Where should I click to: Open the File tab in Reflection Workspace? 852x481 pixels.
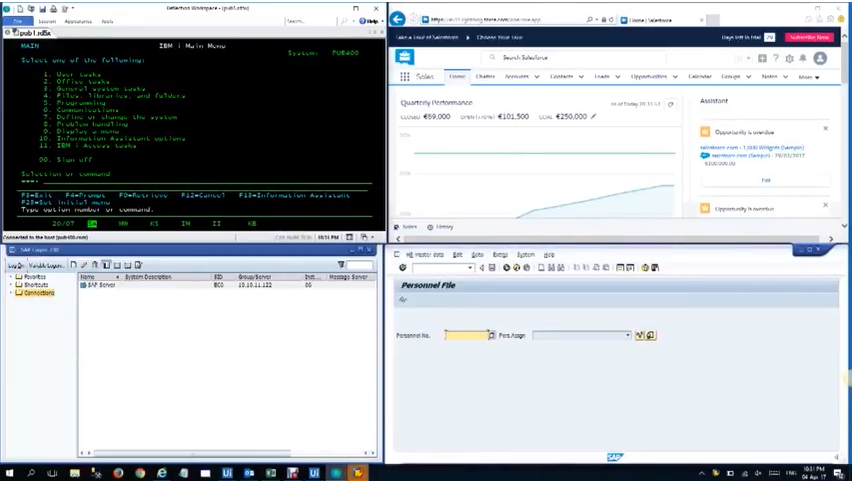pyautogui.click(x=18, y=21)
